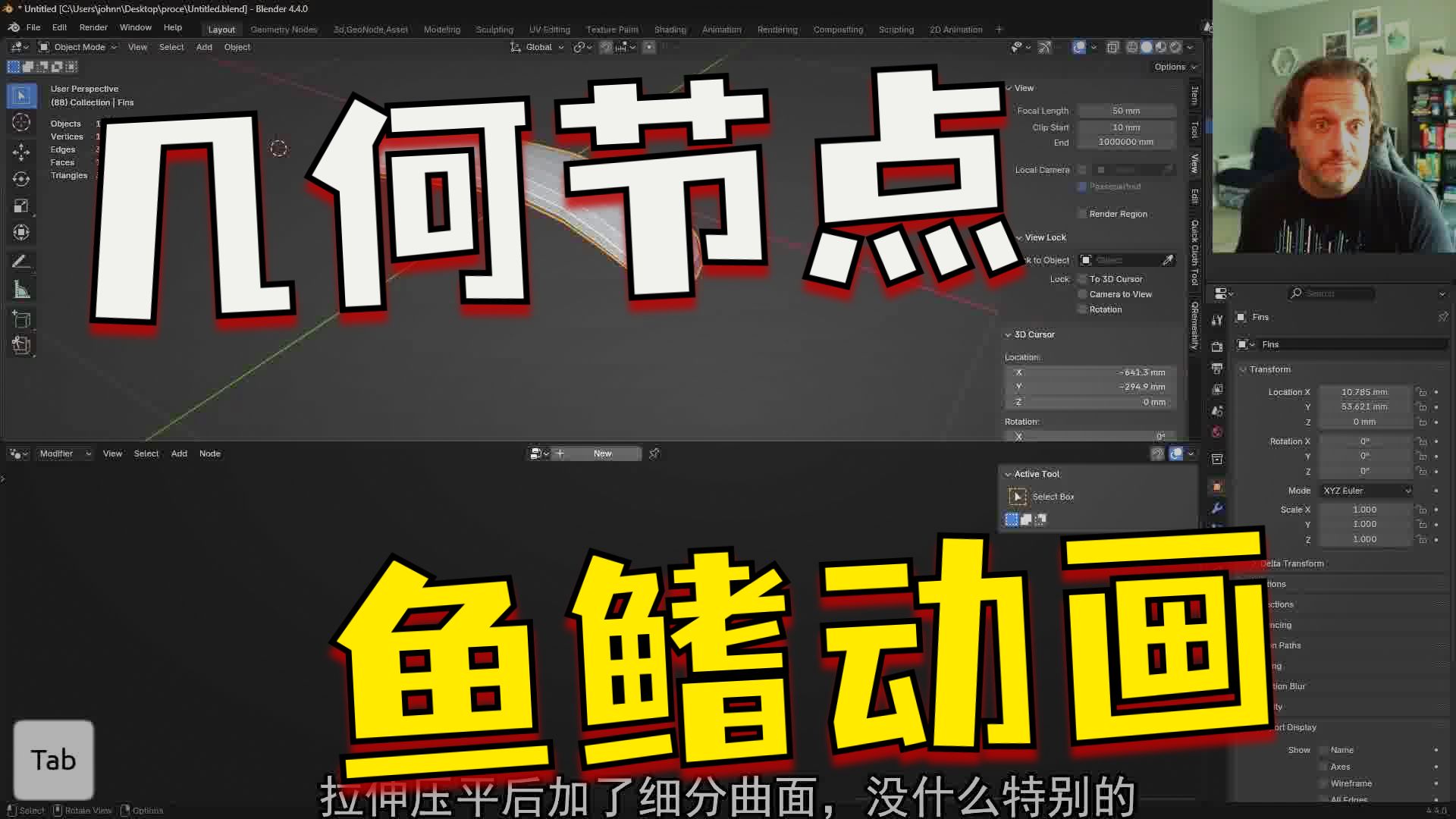Open the Render properties tab icon
Viewport: 1456px width, 819px height.
coord(1217,347)
